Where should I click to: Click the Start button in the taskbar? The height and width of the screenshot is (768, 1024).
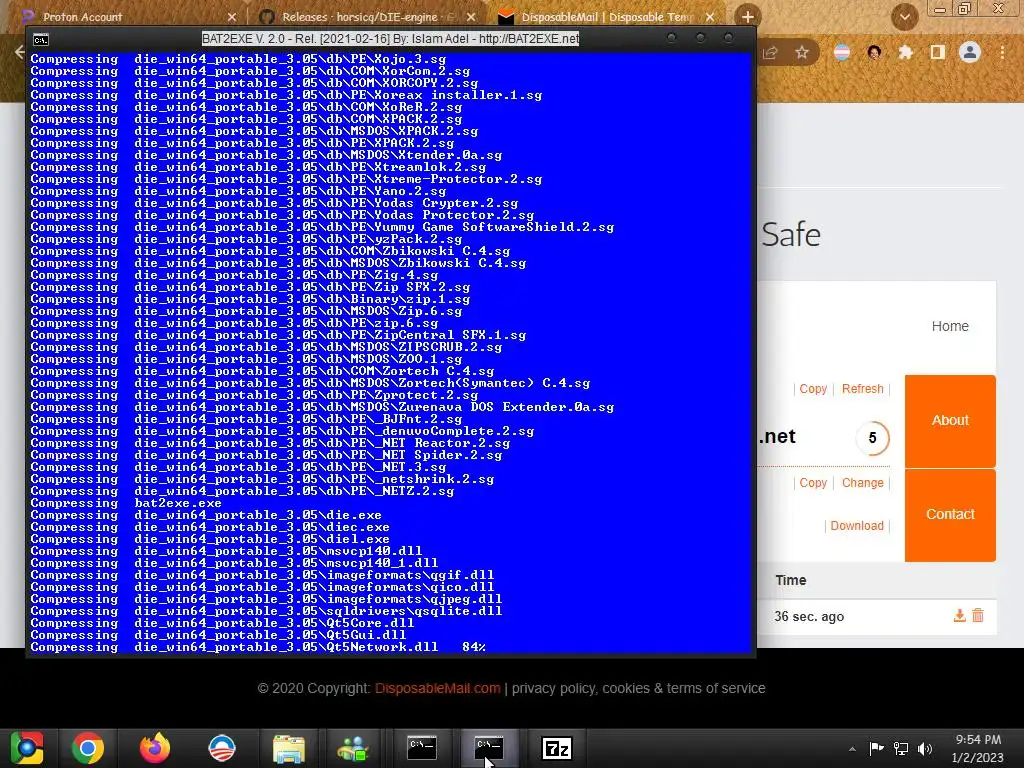pyautogui.click(x=26, y=748)
